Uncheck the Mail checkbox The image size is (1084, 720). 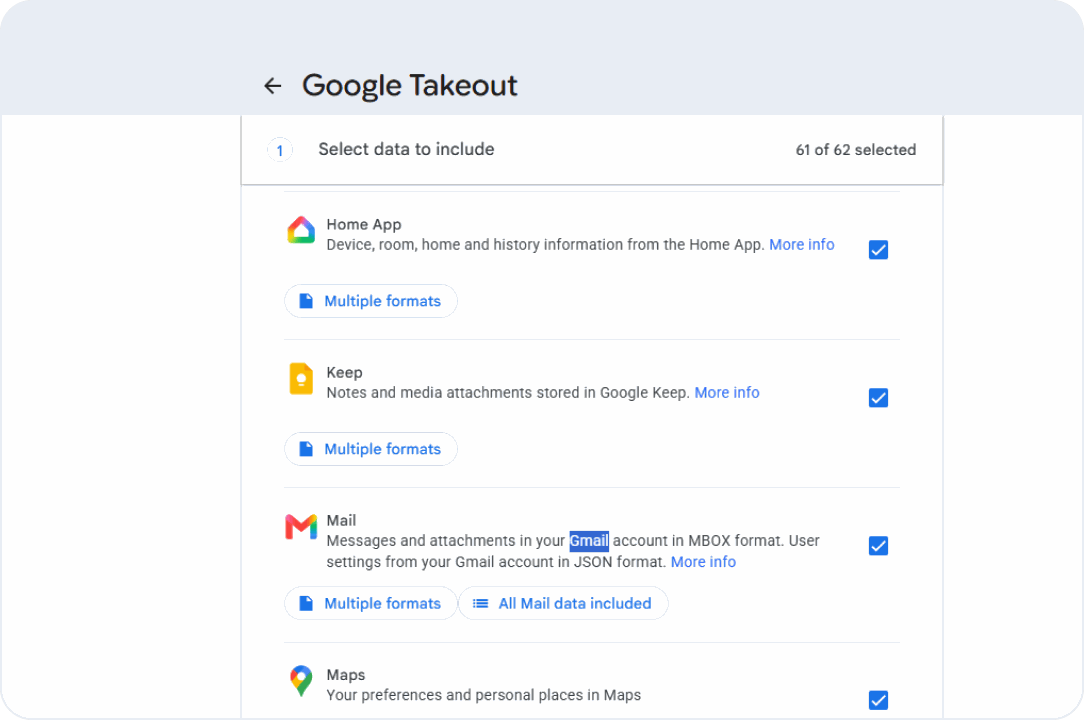tap(878, 546)
